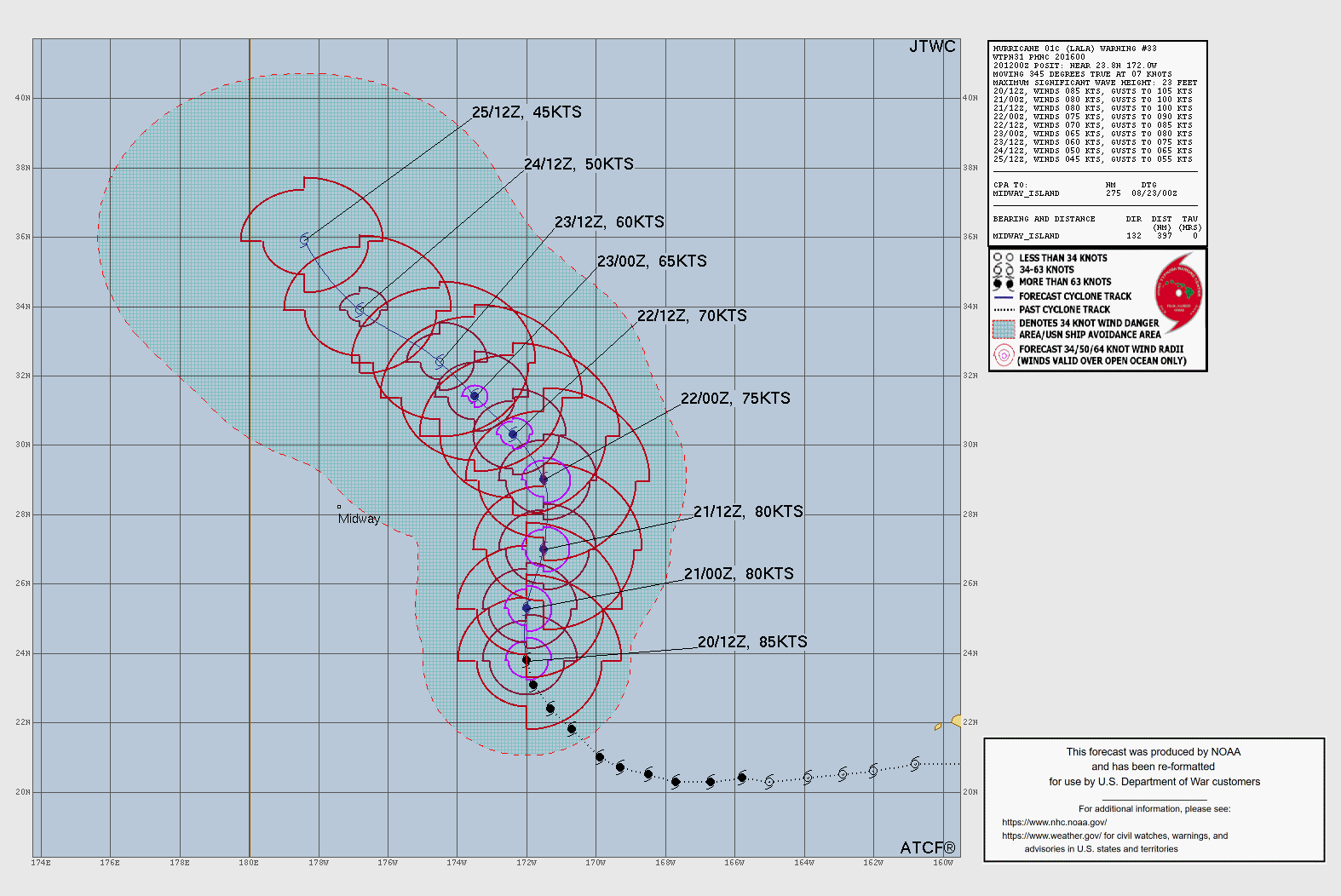Viewport: 1341px width, 896px height.
Task: Select the 34 knot danger area legend swatch
Action: [1004, 329]
